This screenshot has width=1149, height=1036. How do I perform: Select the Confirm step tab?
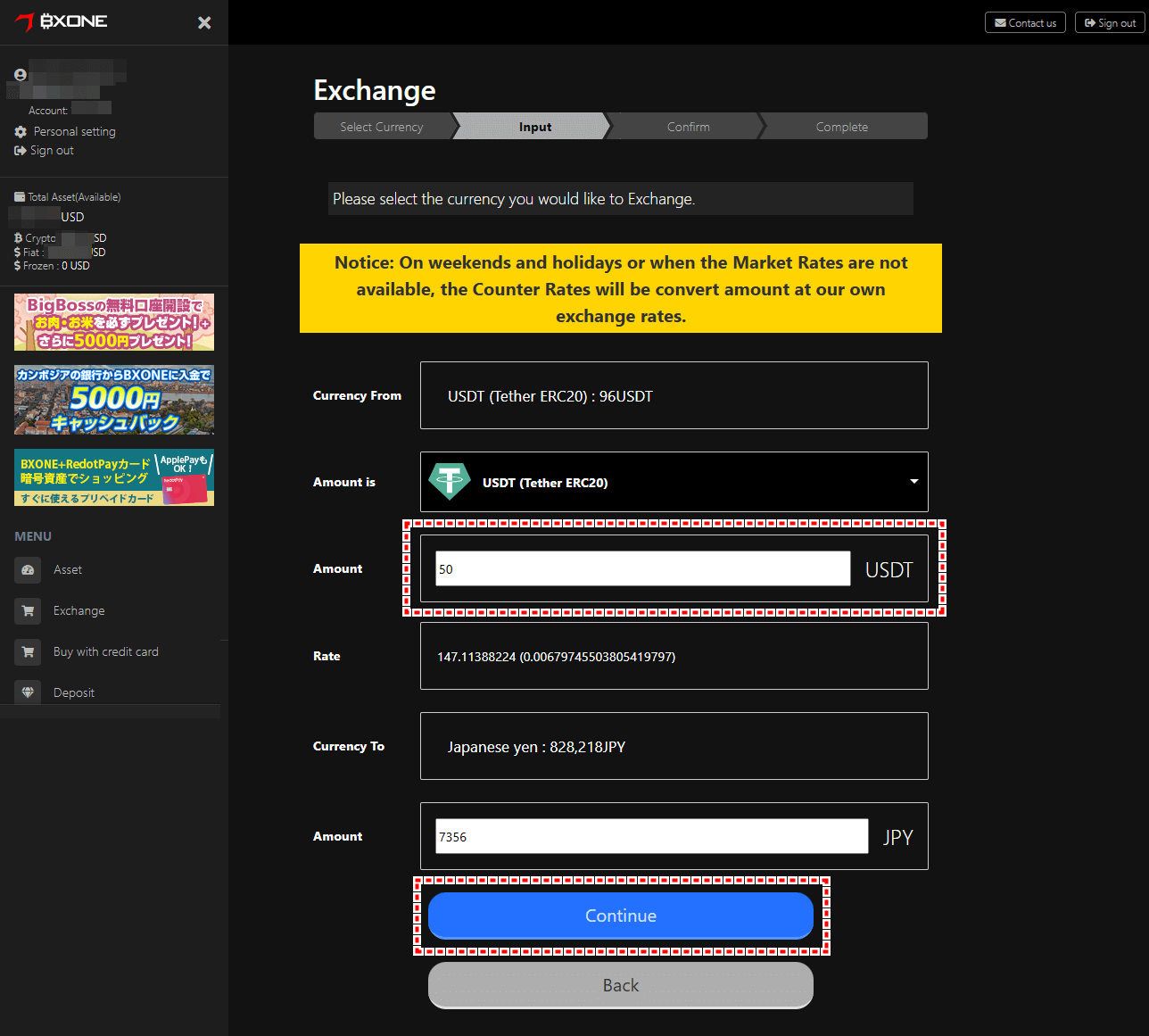pos(689,127)
